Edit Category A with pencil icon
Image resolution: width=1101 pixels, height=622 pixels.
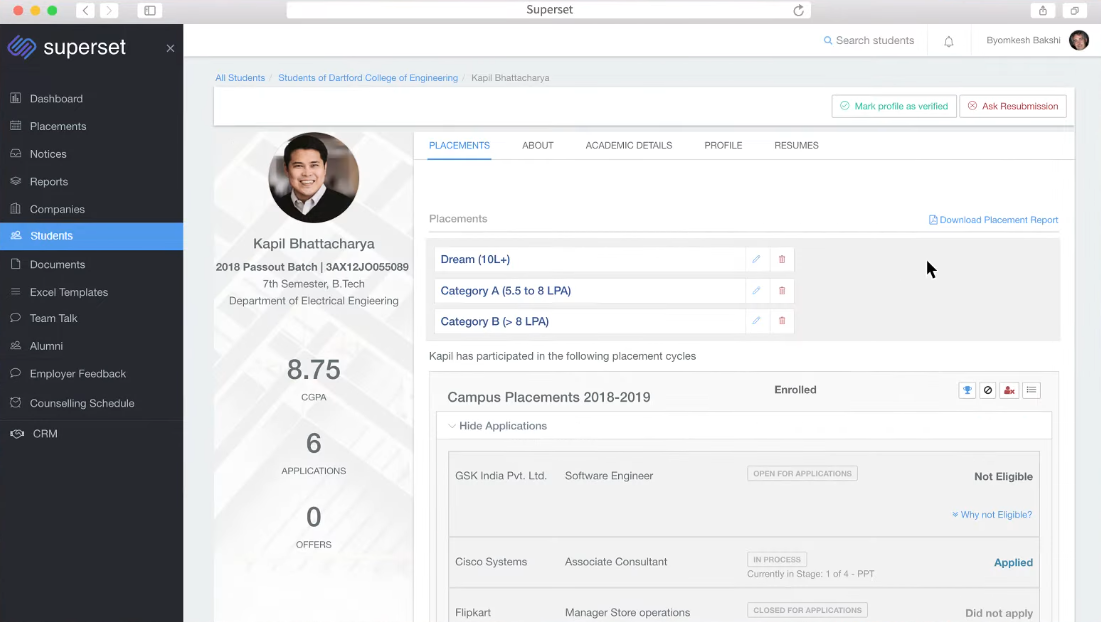pos(756,291)
